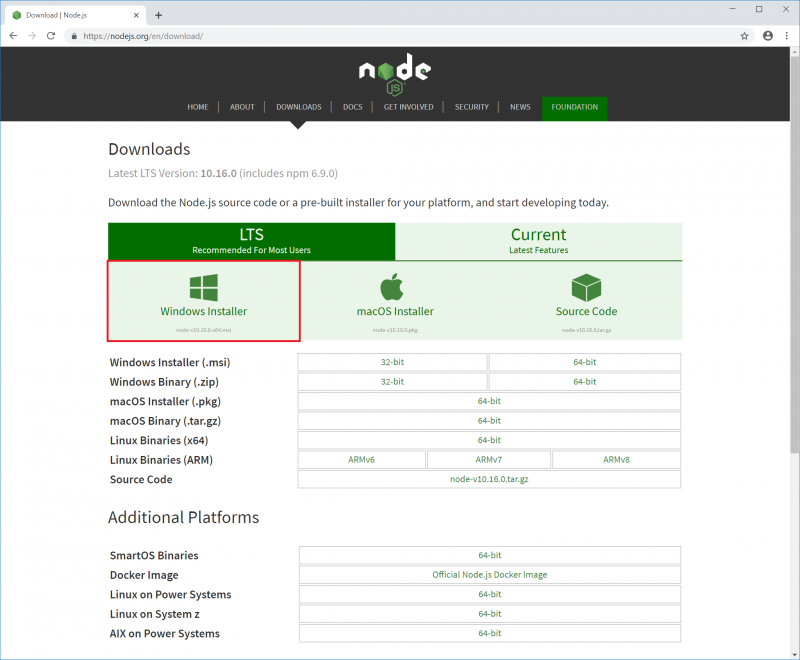Open the GET INVOLVED navigation item
The image size is (800, 660).
408,107
